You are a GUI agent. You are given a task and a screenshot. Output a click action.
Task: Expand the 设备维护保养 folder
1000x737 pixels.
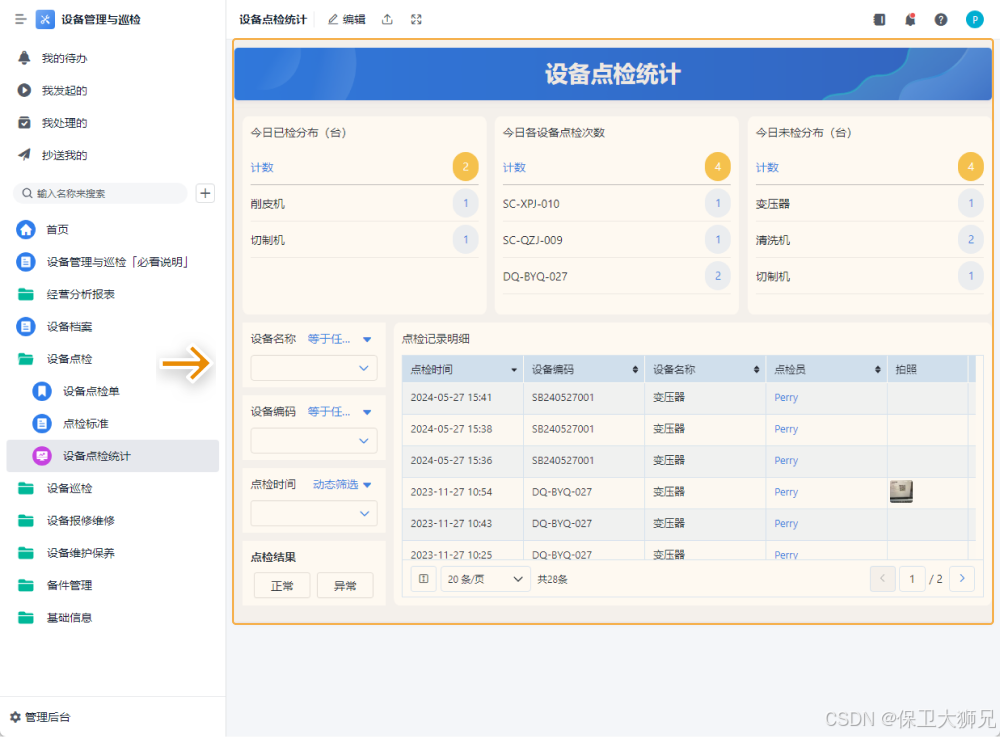tap(26, 553)
